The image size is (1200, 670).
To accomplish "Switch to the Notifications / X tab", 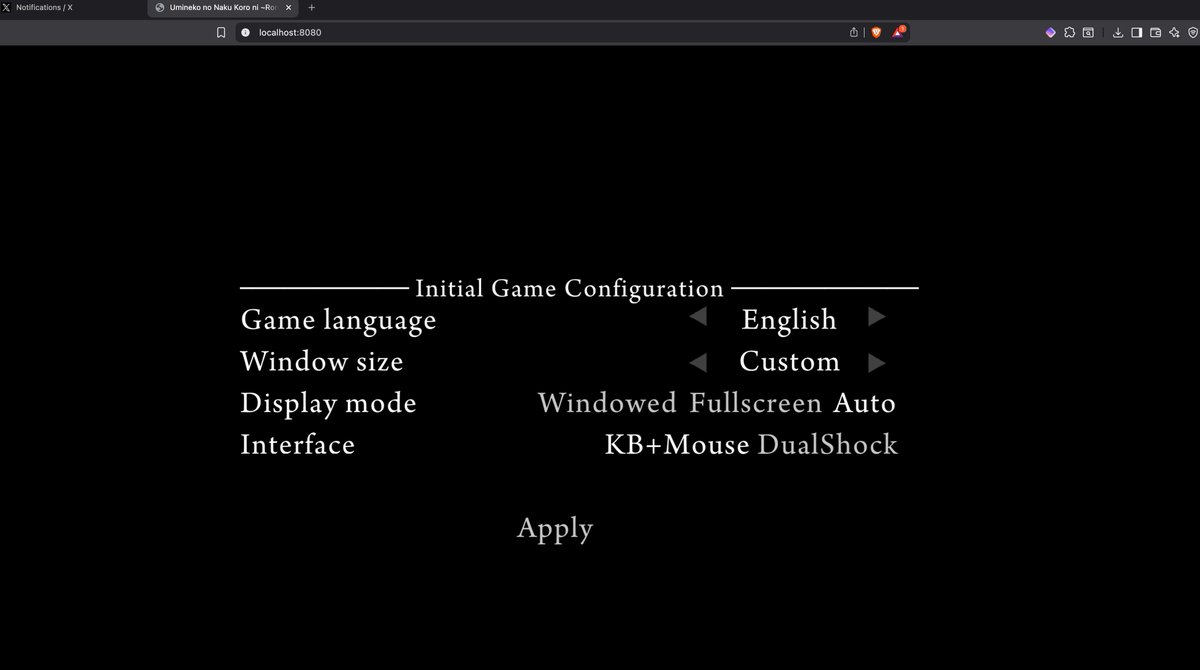I will point(72,7).
